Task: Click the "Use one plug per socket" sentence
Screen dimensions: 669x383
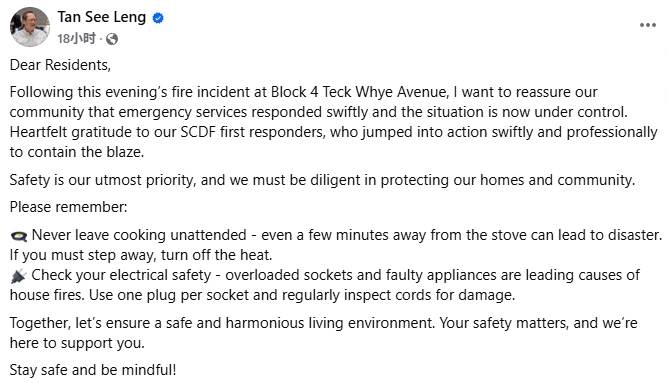Action: click(x=302, y=295)
